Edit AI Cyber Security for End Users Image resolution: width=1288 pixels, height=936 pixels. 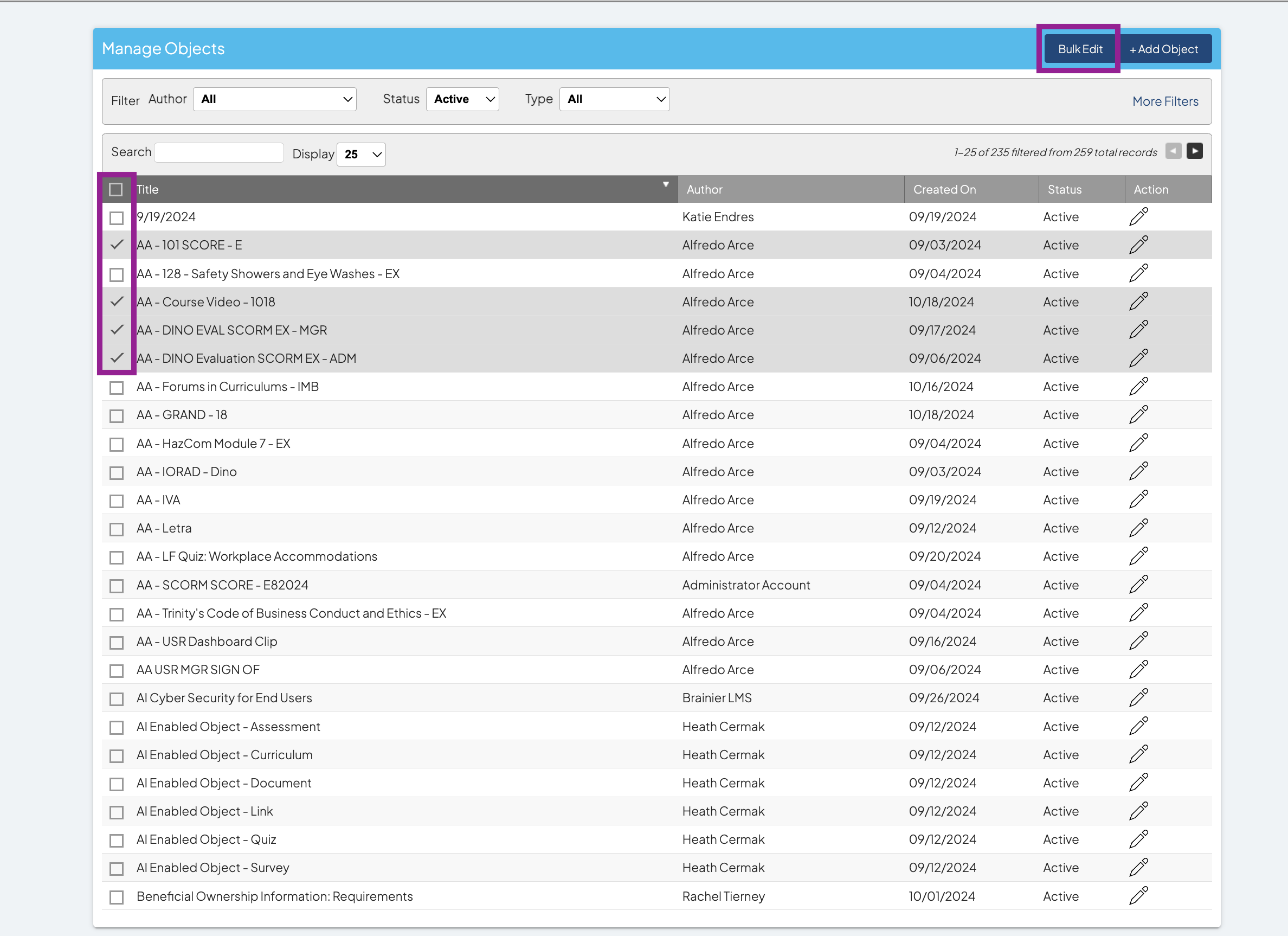[x=1138, y=698]
